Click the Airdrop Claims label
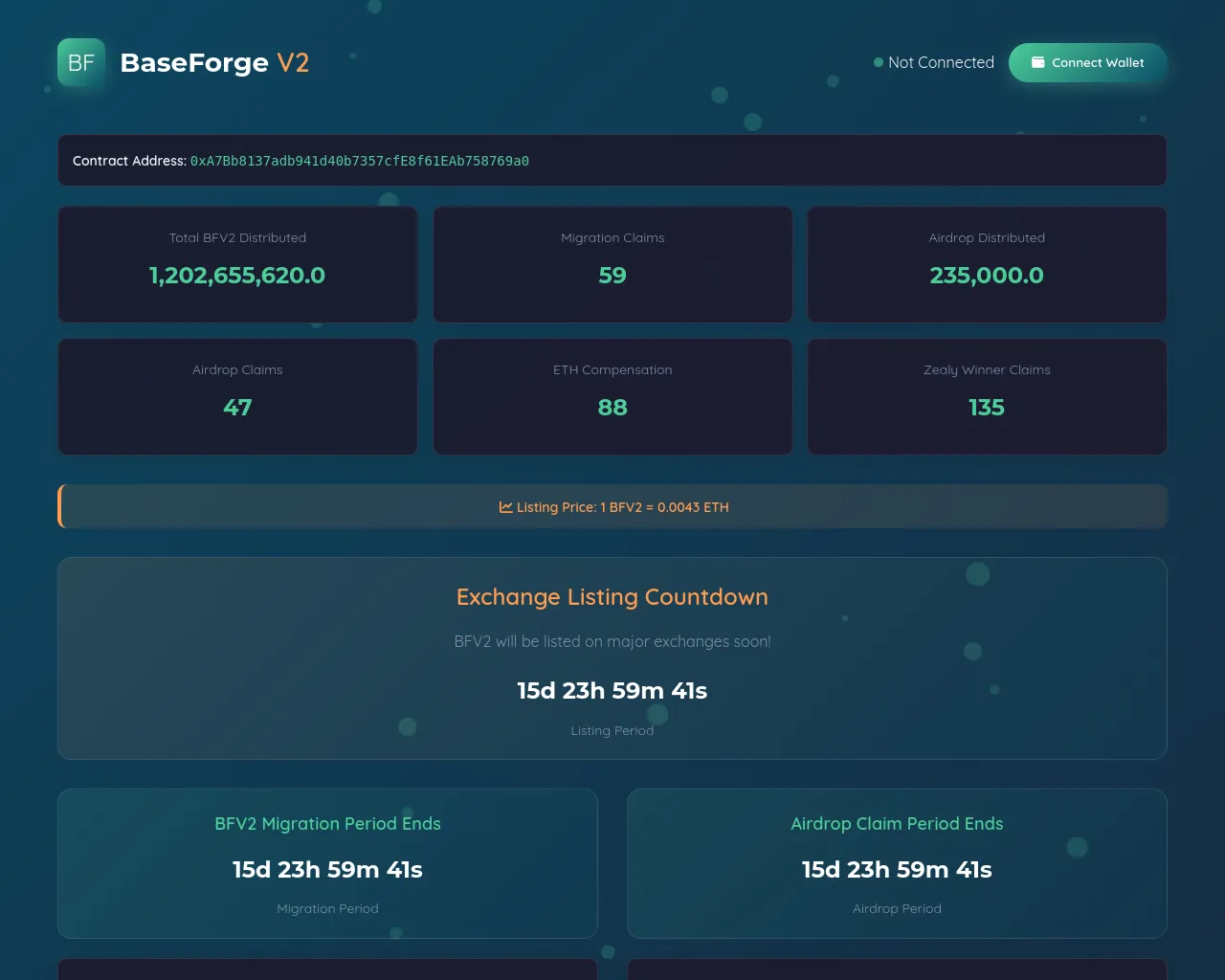This screenshot has width=1225, height=980. click(237, 369)
